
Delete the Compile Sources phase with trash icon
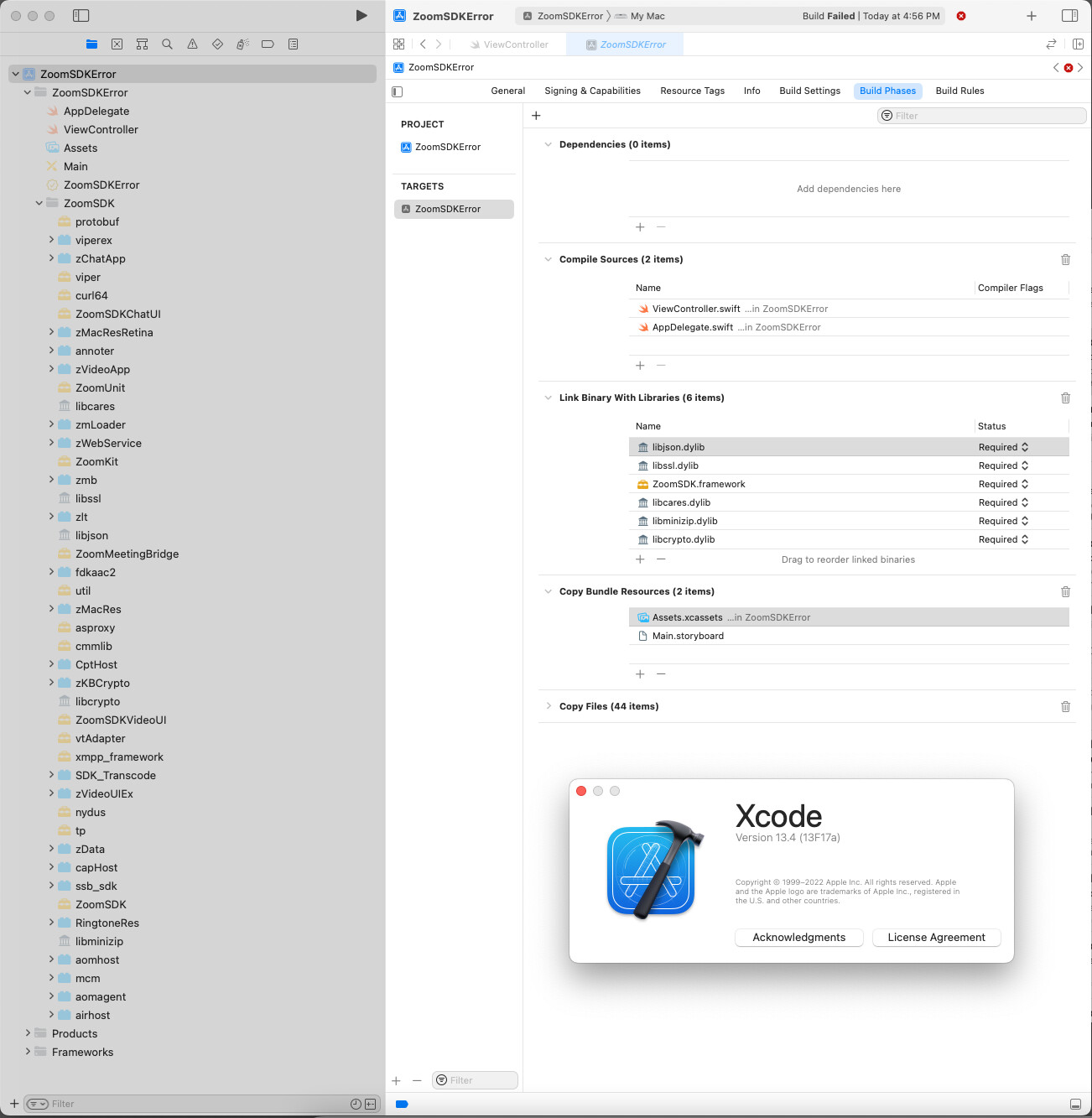(1065, 260)
